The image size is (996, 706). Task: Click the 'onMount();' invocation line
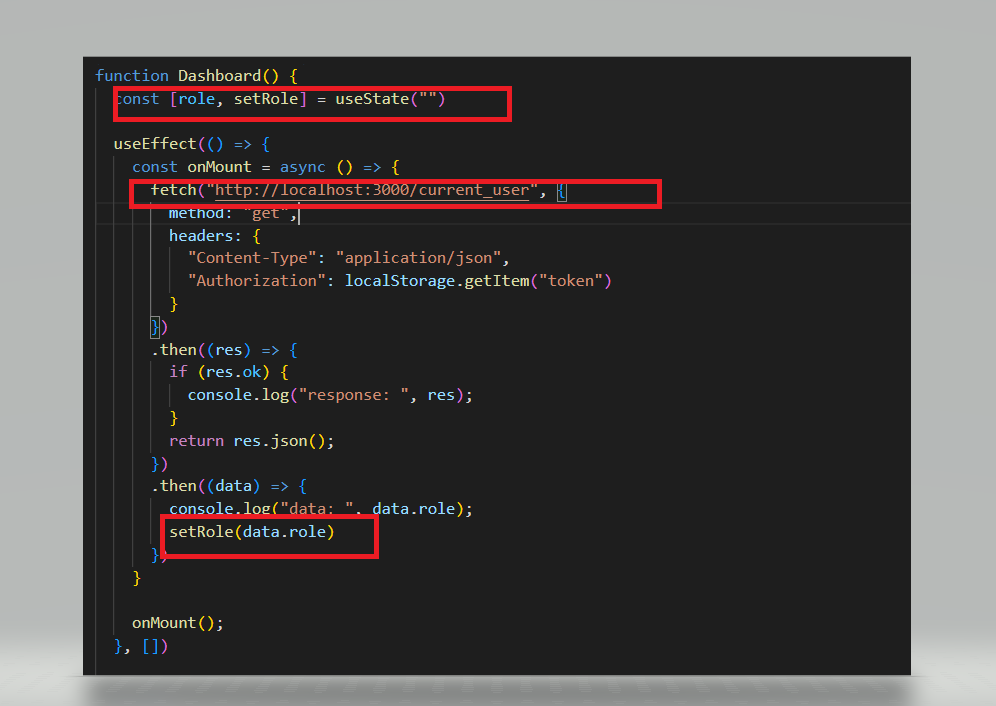pos(178,623)
